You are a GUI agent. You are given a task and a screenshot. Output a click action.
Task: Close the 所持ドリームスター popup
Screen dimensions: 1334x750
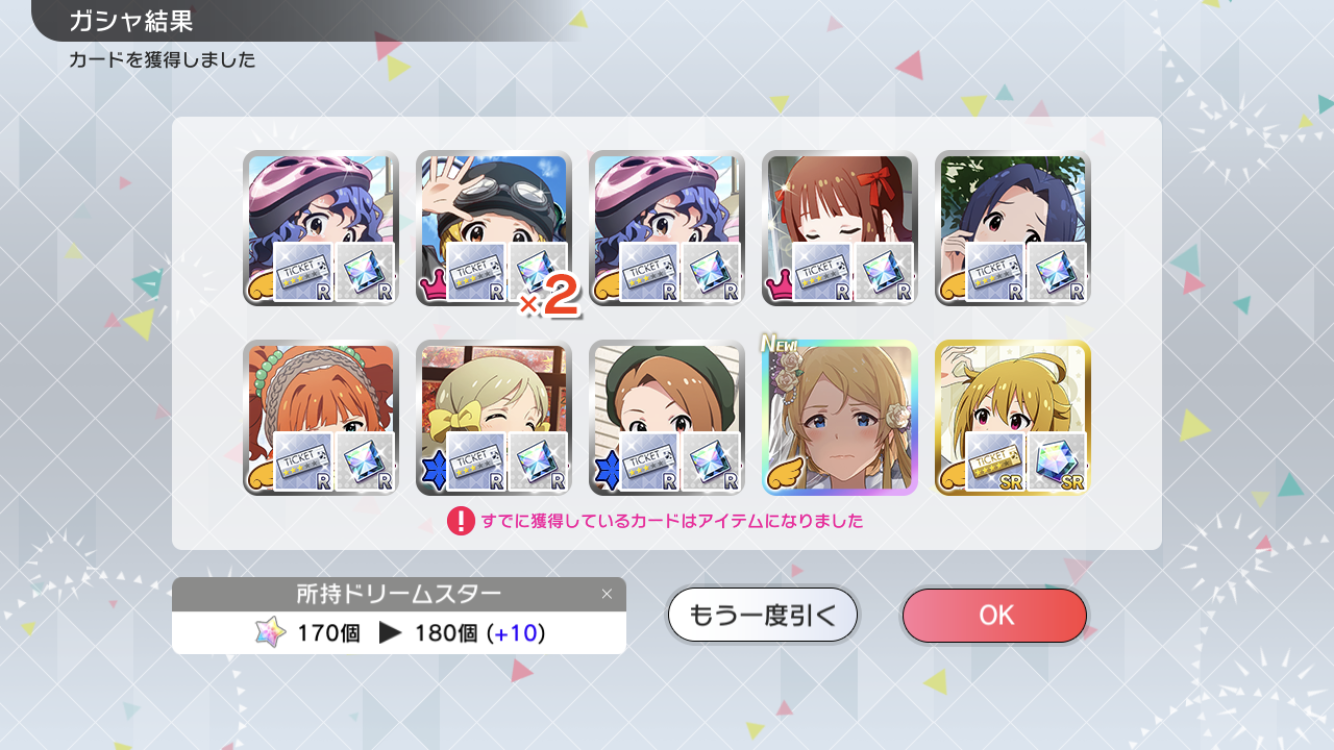[x=606, y=594]
